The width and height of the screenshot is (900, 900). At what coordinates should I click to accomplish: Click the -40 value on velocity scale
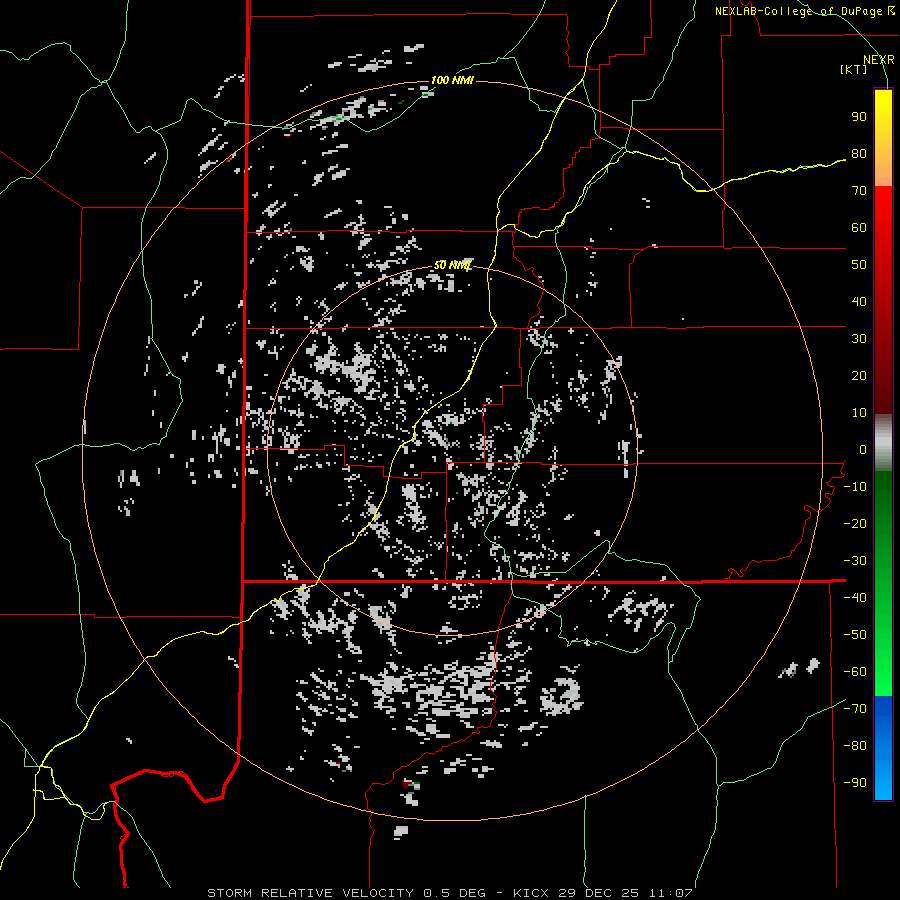tap(855, 598)
